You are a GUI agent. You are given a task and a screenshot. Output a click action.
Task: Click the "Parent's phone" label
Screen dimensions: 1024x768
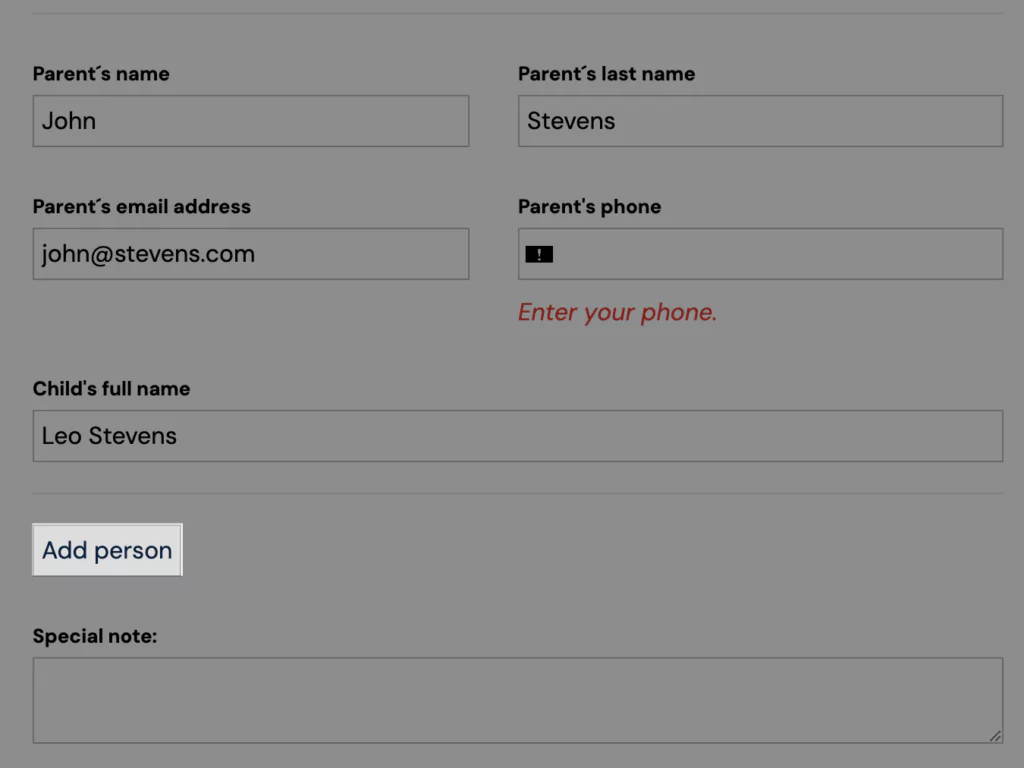tap(589, 206)
